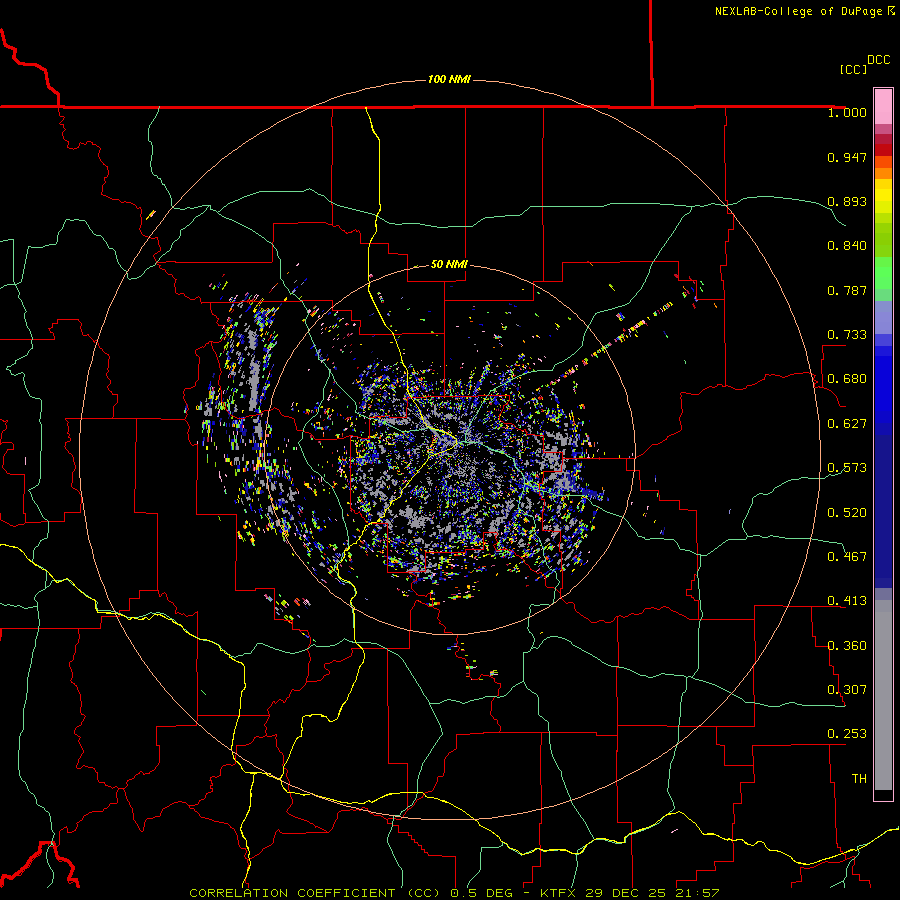The height and width of the screenshot is (900, 900).
Task: Click the KTFX station identifier in the caption
Action: point(557,893)
